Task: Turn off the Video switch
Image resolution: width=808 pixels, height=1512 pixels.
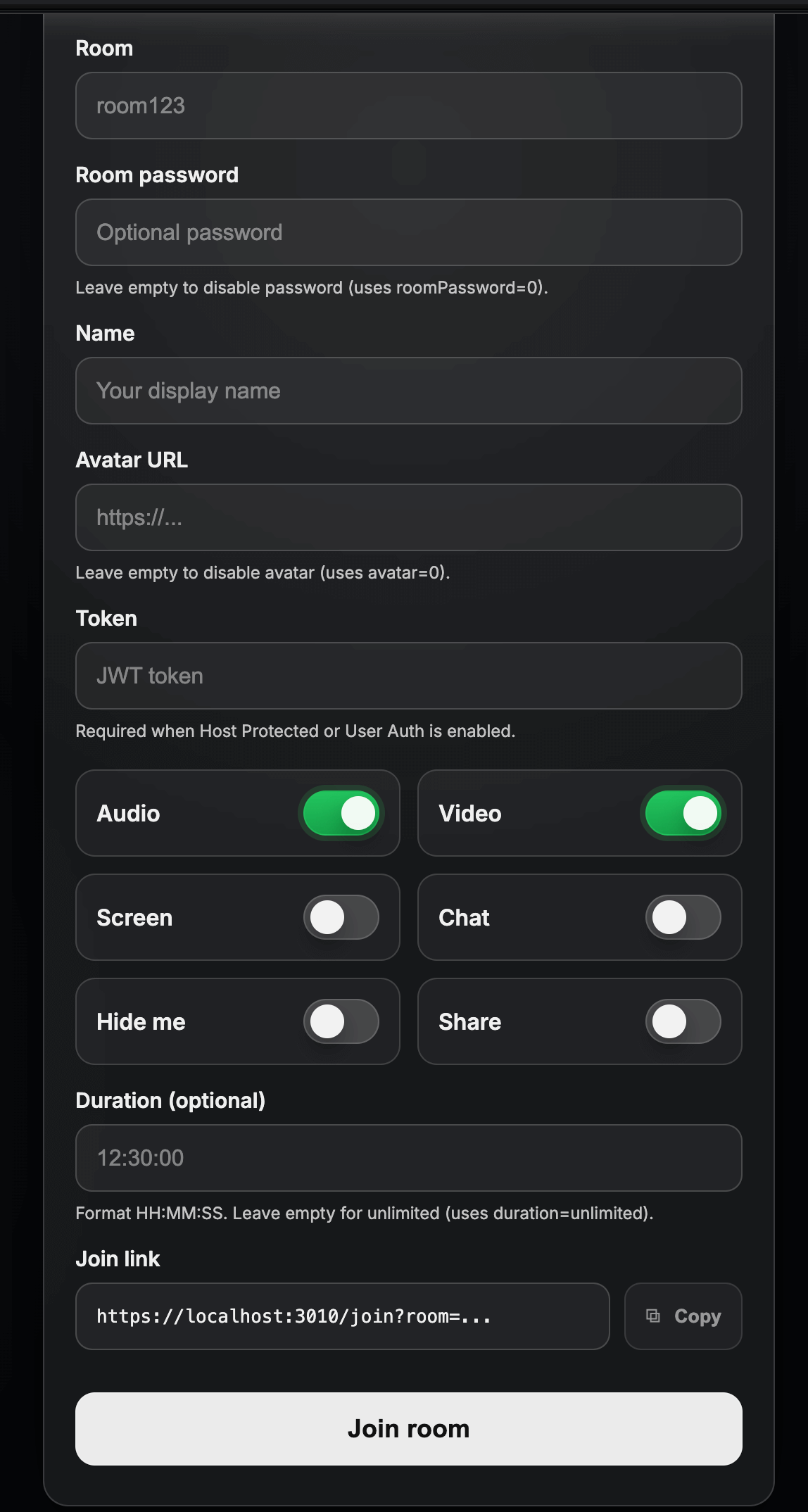Action: point(683,813)
